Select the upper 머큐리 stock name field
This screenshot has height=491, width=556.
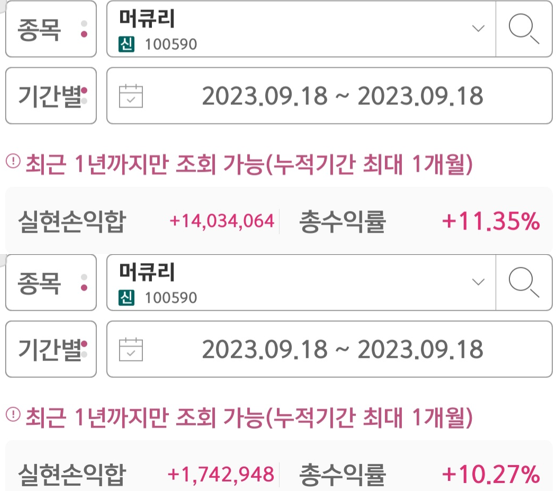(301, 29)
